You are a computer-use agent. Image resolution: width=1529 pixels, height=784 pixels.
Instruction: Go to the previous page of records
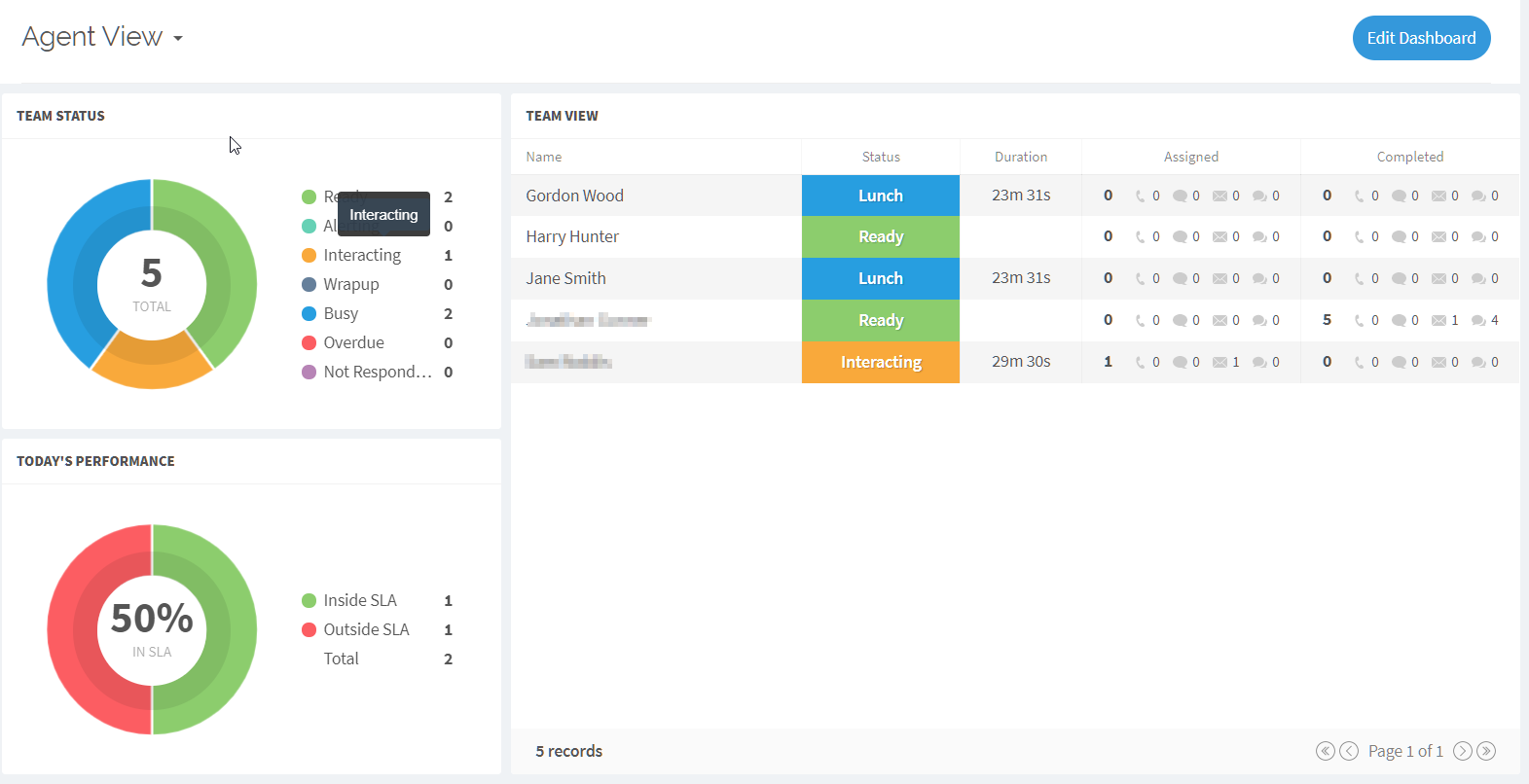coord(1349,751)
